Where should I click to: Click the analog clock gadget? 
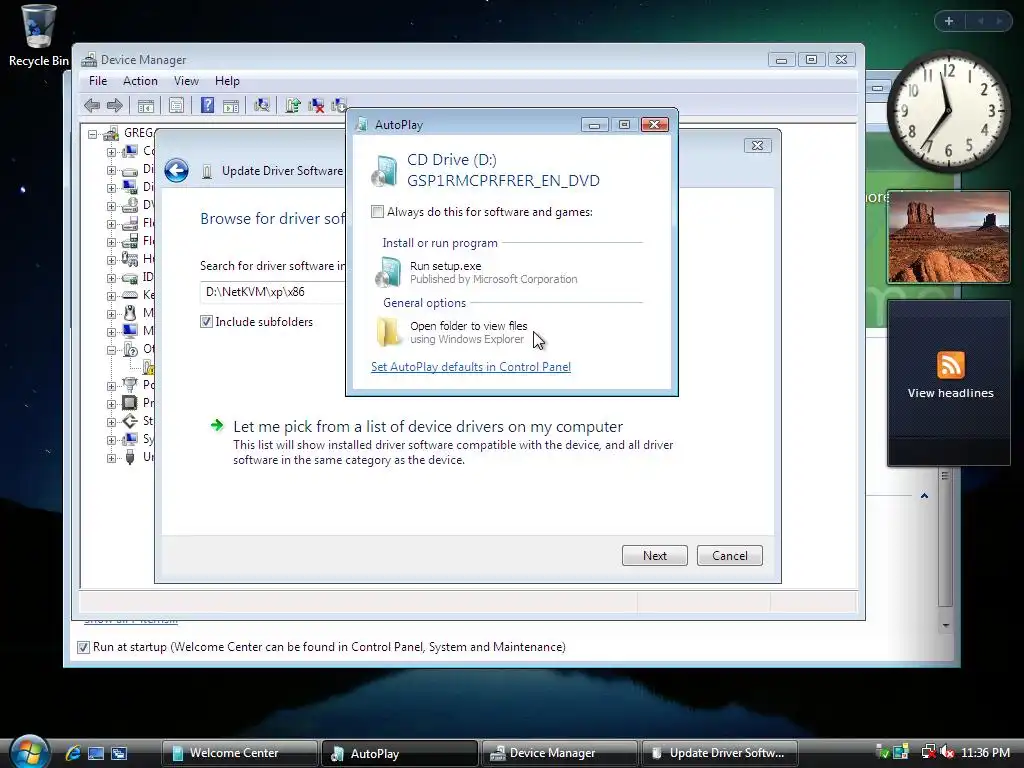point(949,112)
